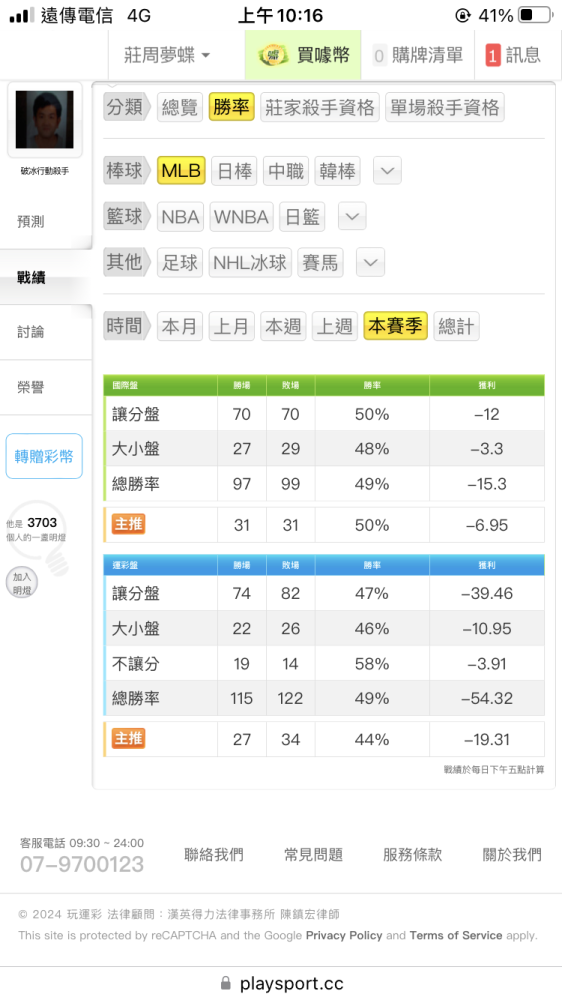Select the 莊家殺手資格 category filter
Viewport: 562px width, 1000px height.
click(x=320, y=107)
